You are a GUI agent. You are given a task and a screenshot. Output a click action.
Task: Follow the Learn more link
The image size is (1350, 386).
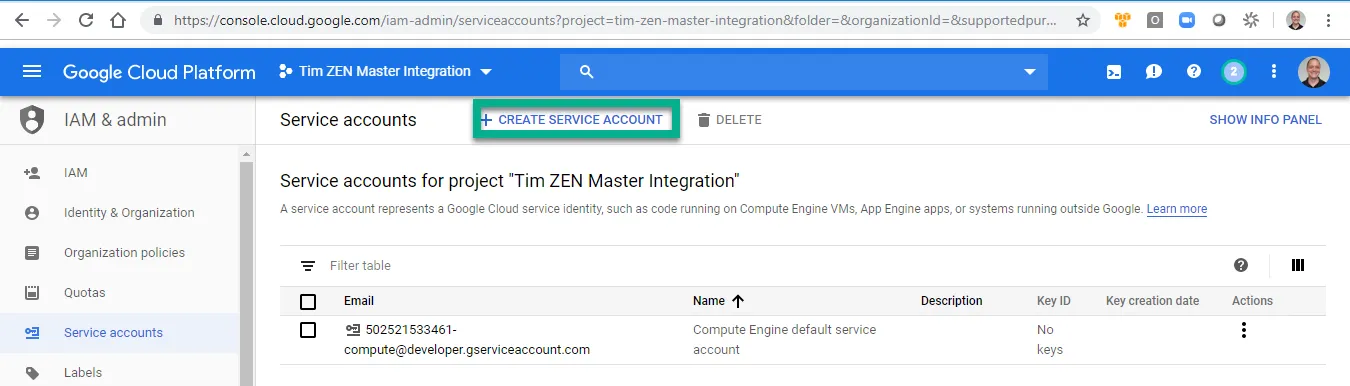click(x=1177, y=209)
